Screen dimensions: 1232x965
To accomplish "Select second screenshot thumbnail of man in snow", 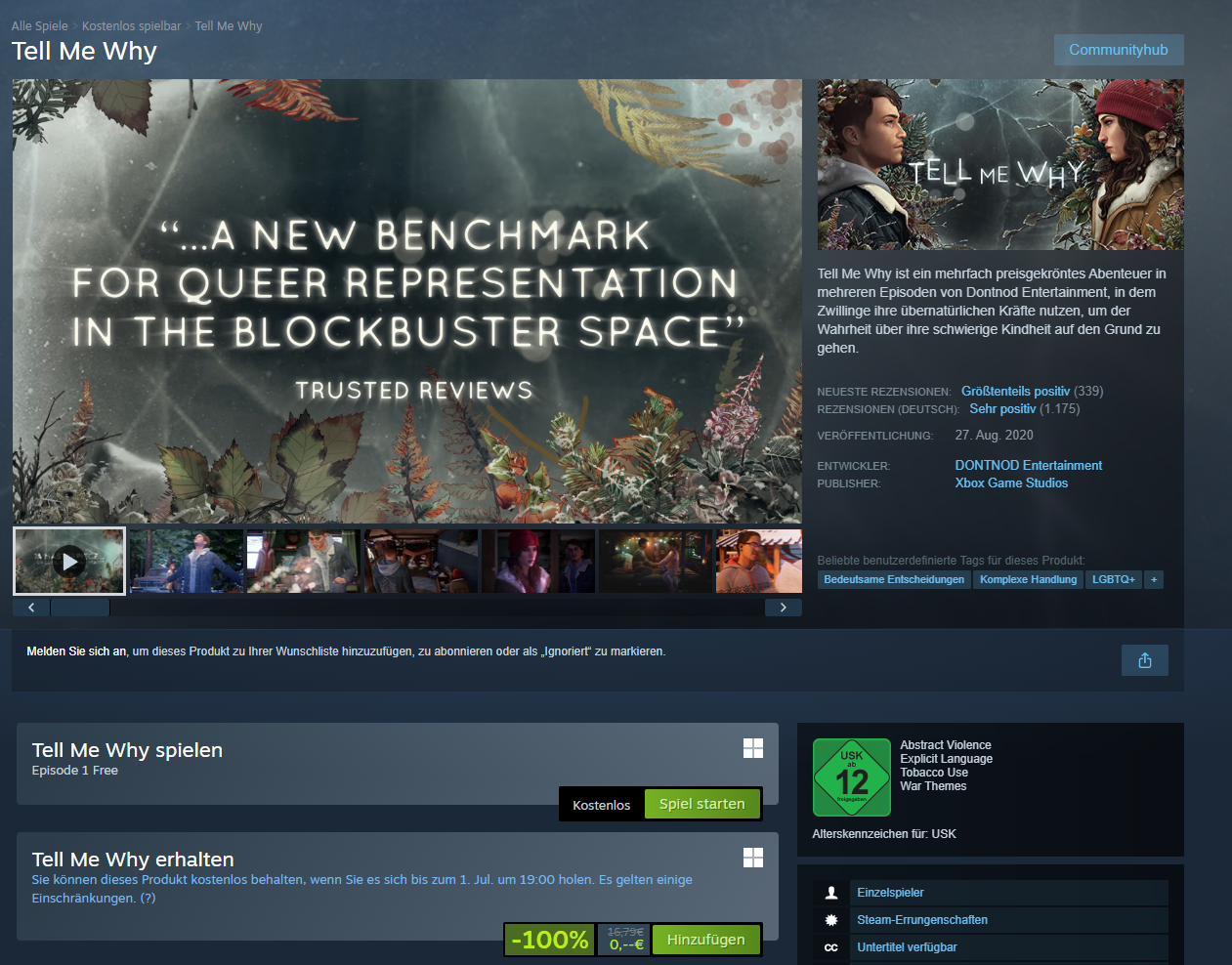I will (187, 562).
